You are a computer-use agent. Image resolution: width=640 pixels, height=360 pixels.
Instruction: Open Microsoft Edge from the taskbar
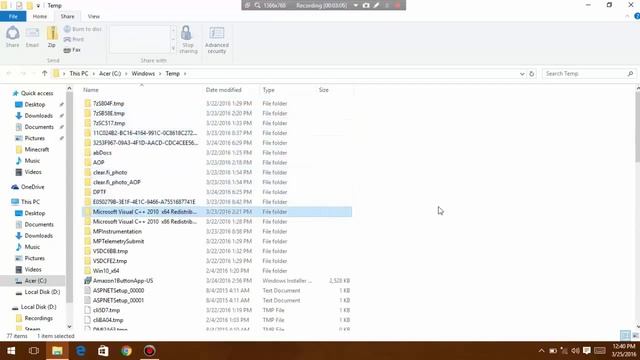pos(80,351)
